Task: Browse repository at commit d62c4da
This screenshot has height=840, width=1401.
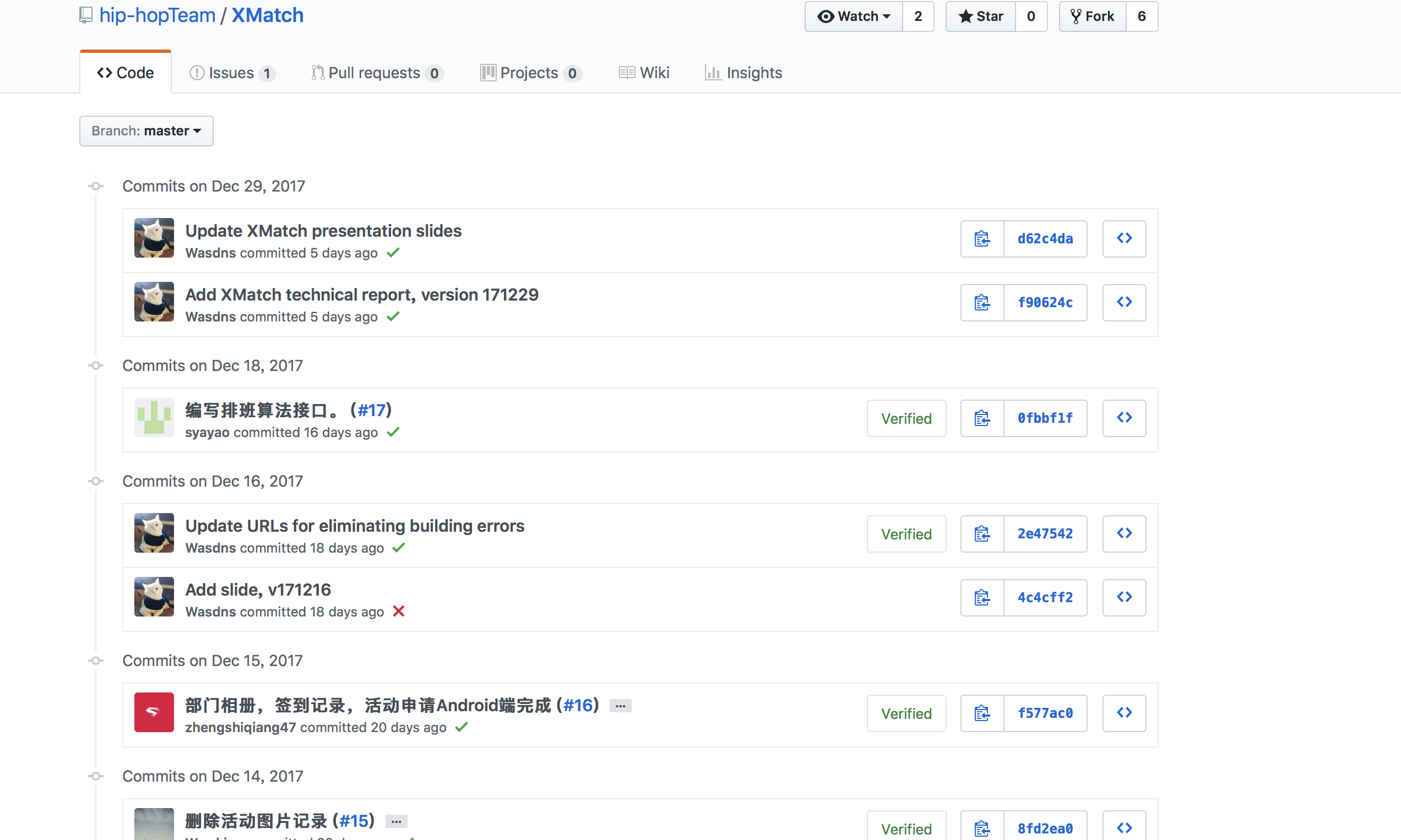Action: (1124, 239)
